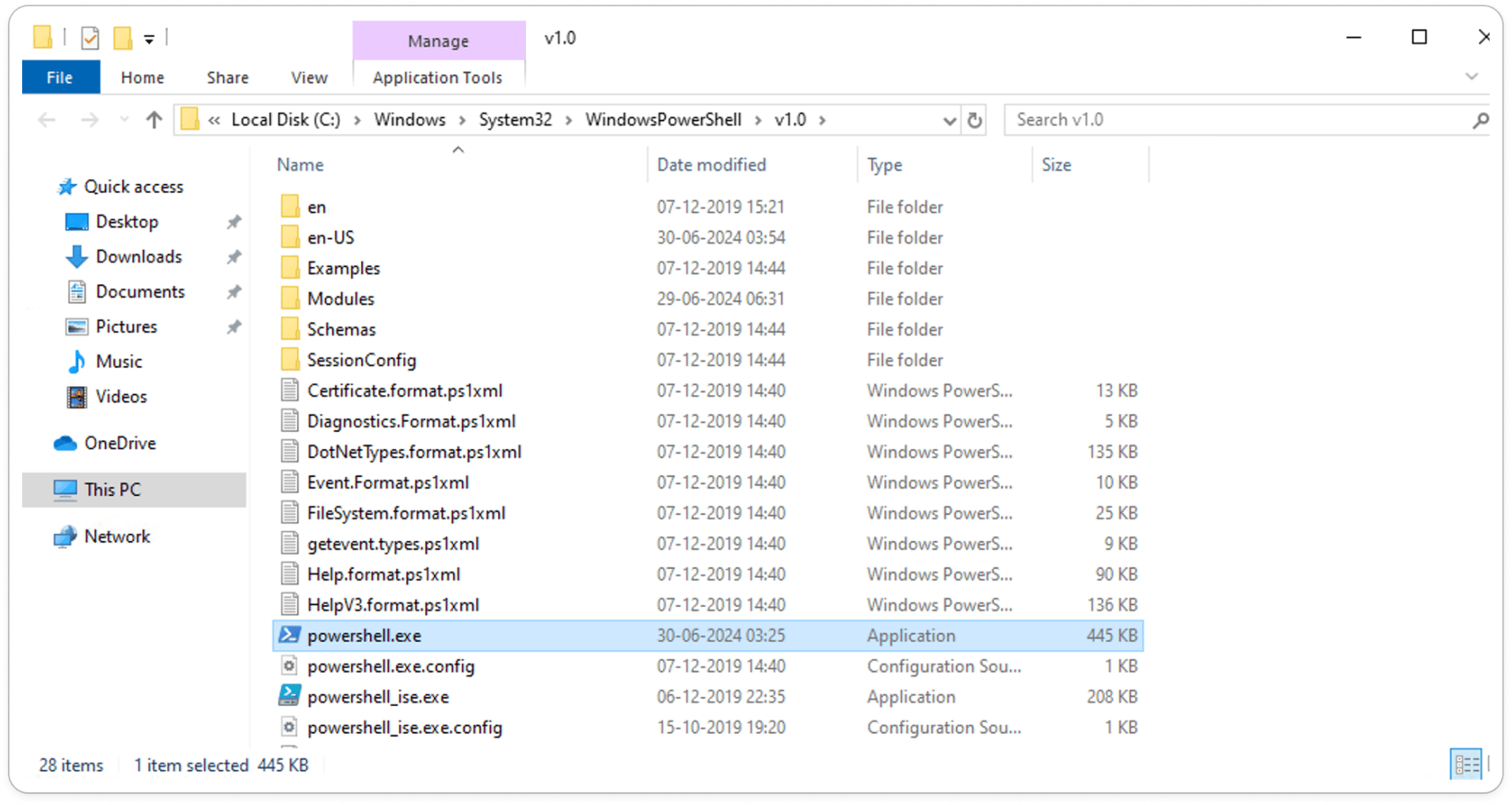Click the Properties quick access toolbar icon
Screen dimensions: 1512x805
point(90,38)
